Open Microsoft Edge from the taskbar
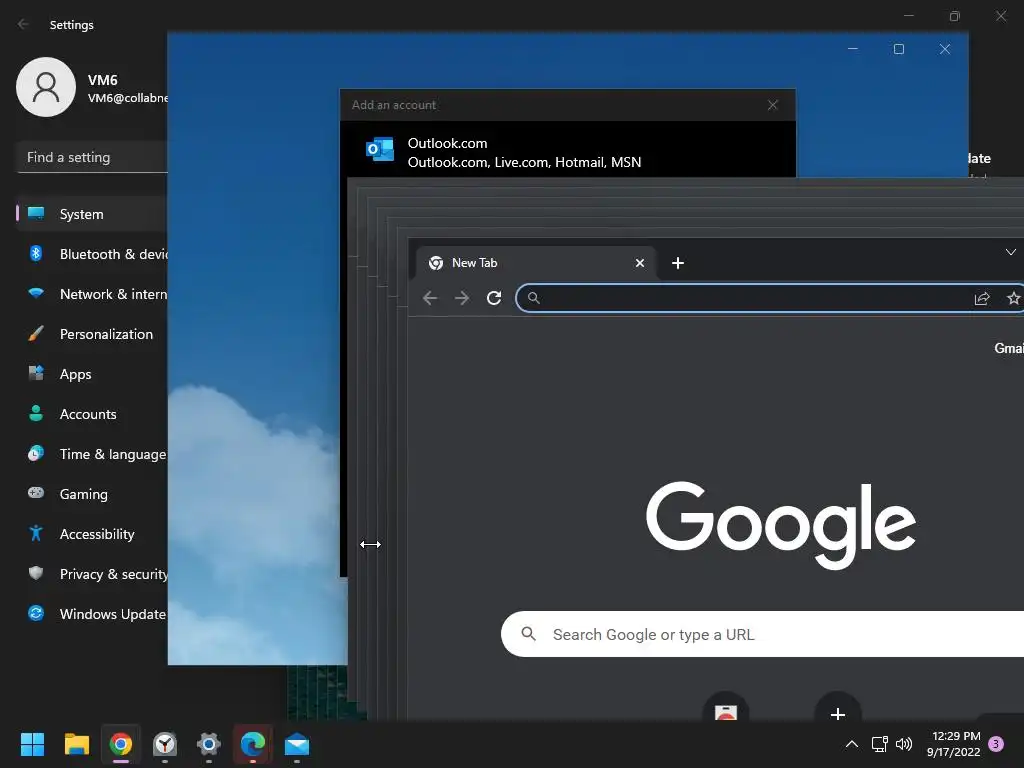The height and width of the screenshot is (768, 1024). [253, 744]
